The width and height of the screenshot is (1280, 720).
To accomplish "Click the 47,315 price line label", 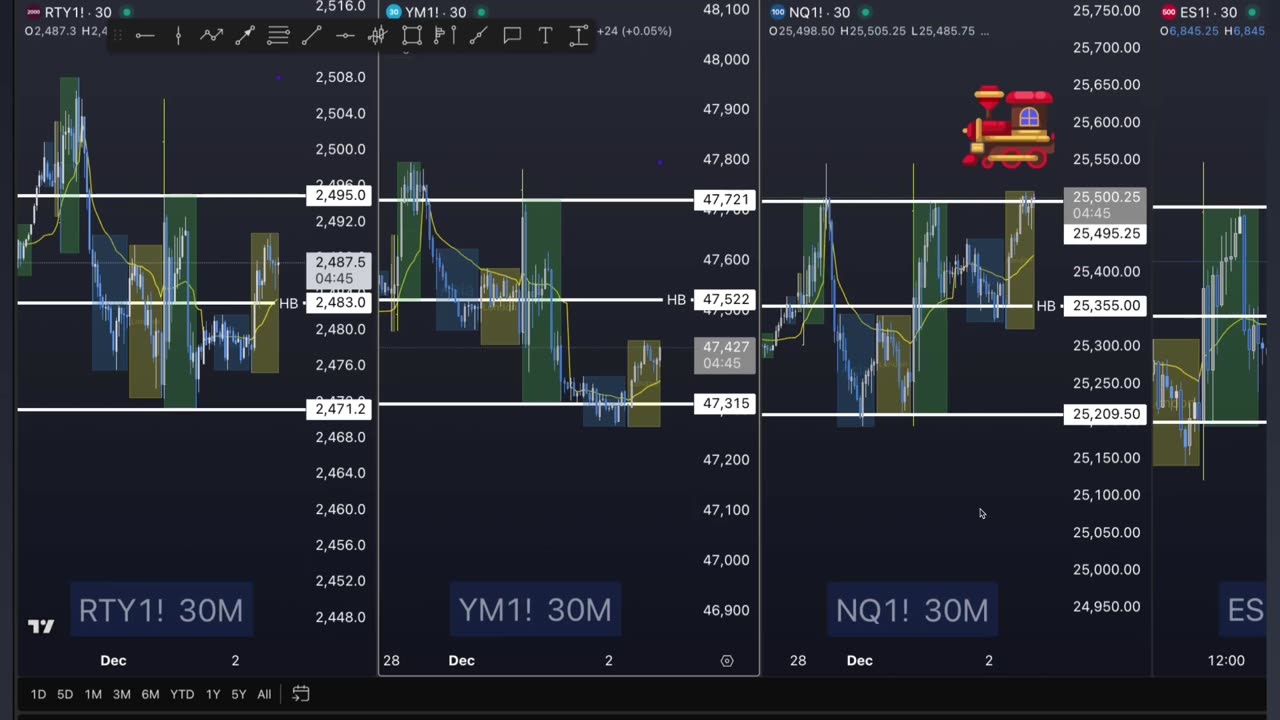I will point(725,404).
